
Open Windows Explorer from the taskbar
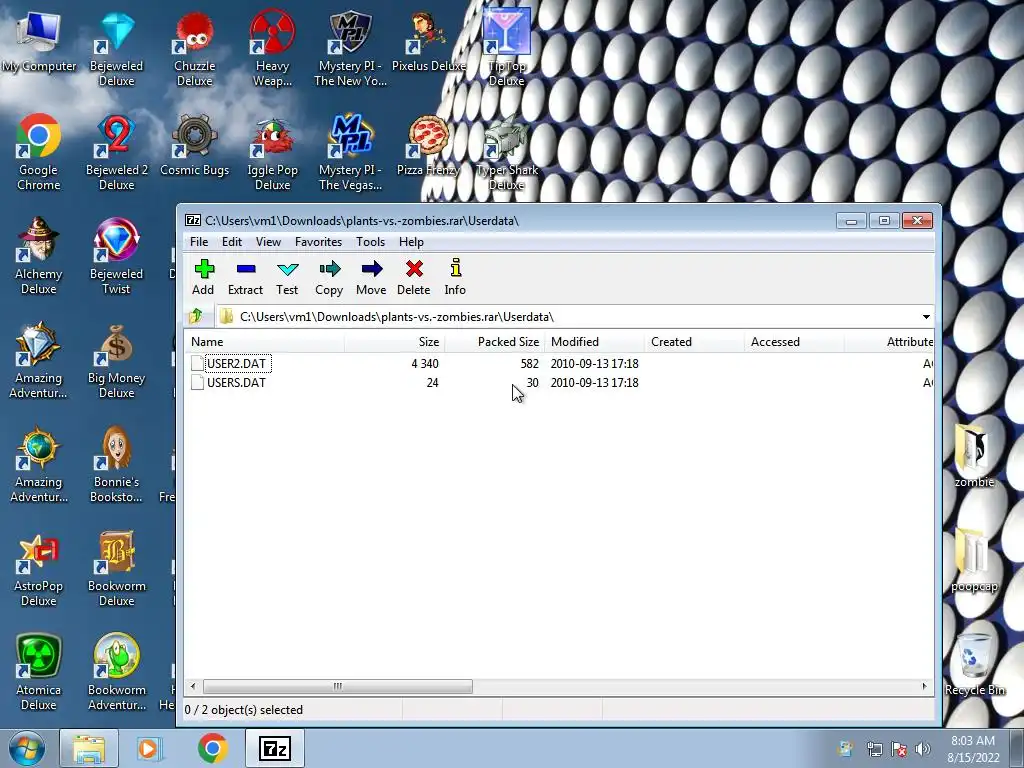click(x=89, y=748)
